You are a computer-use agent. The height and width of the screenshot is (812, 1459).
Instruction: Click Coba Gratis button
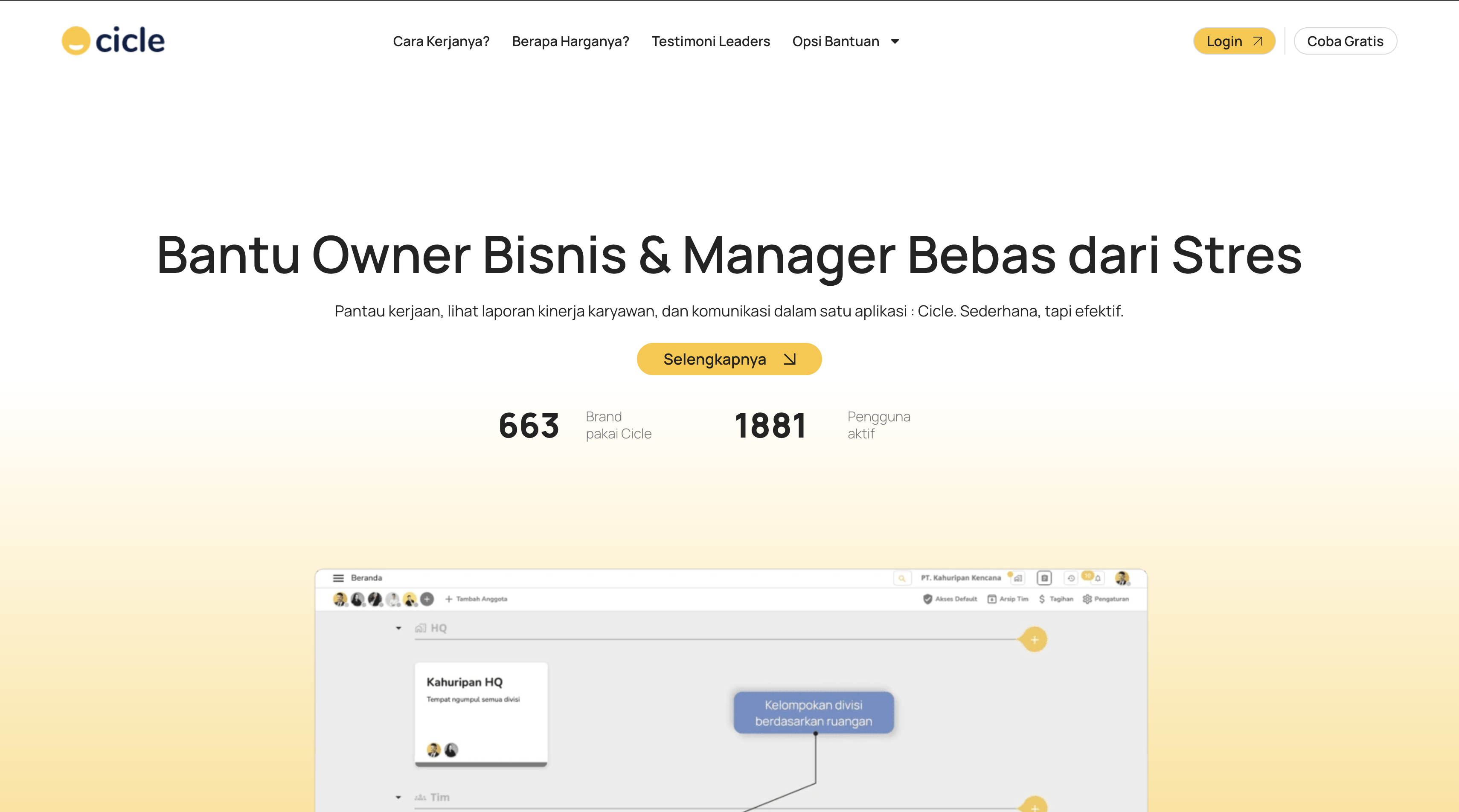[1345, 41]
